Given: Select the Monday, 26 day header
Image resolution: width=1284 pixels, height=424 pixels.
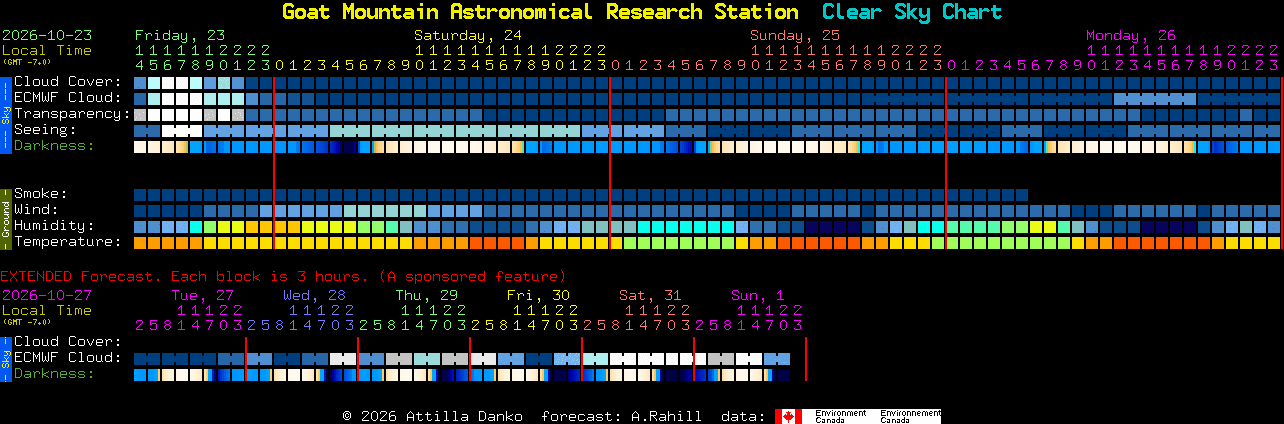Looking at the screenshot, I should [x=1131, y=35].
